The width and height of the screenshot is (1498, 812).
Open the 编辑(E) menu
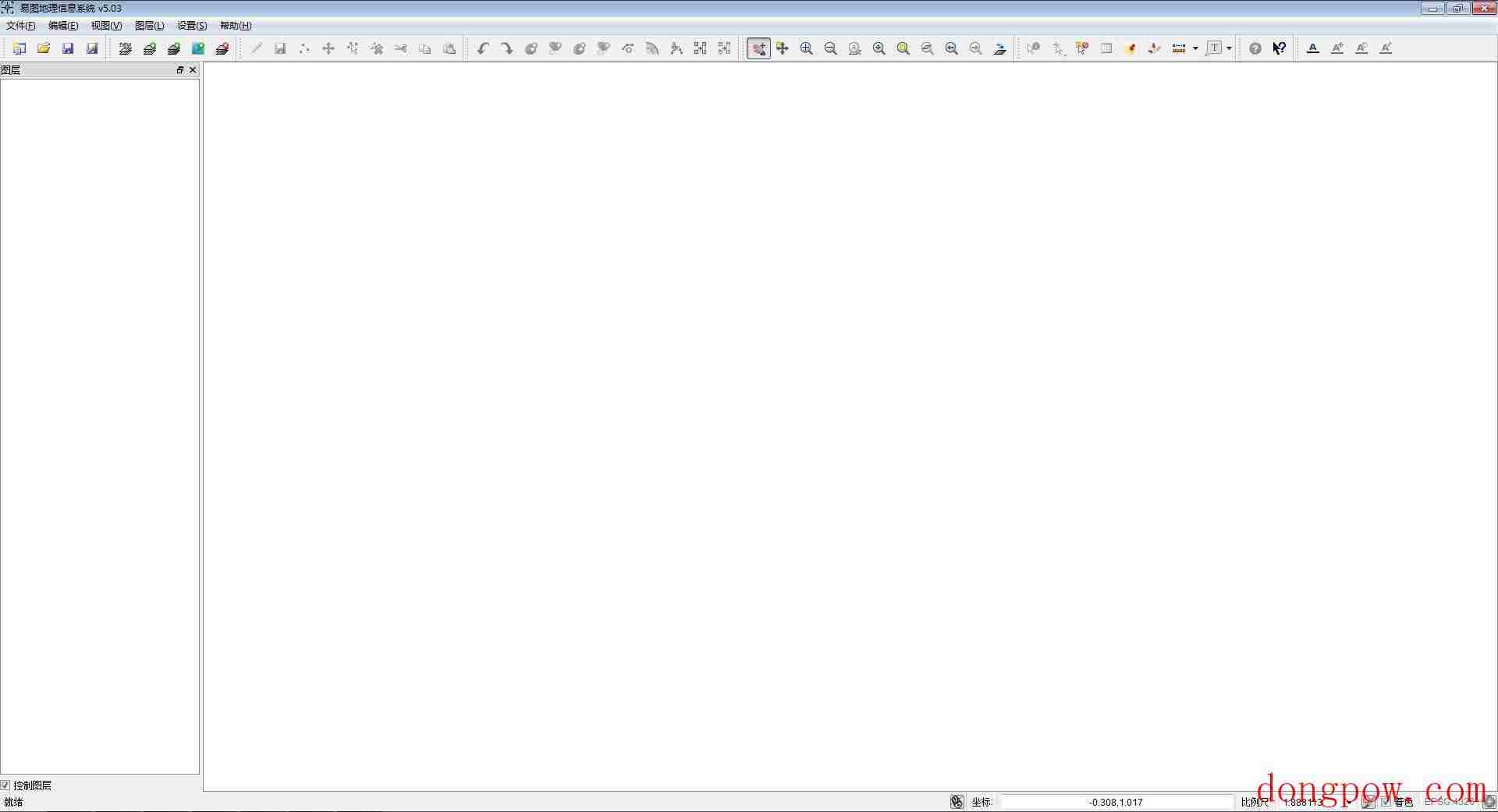tap(63, 26)
